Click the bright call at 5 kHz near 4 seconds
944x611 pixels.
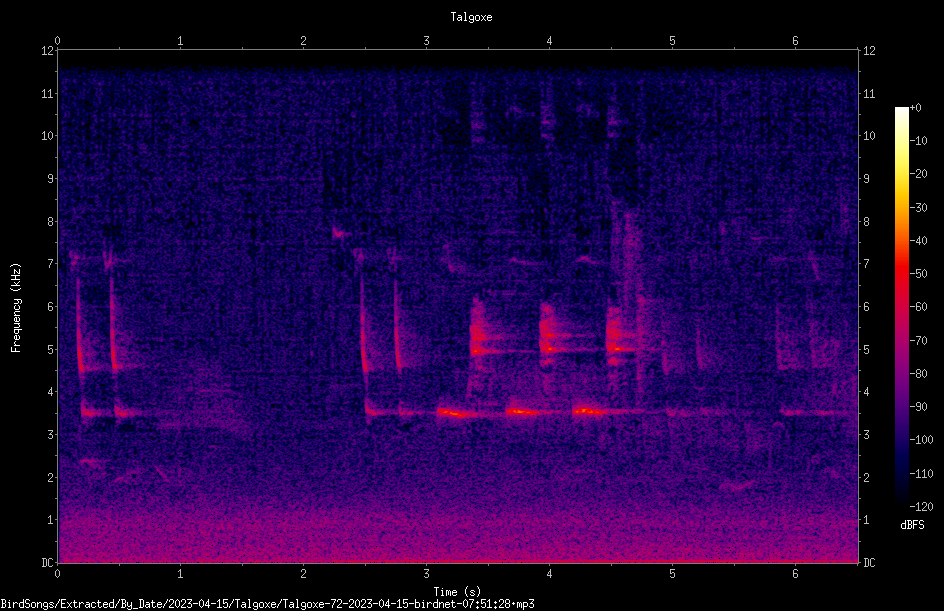point(548,348)
